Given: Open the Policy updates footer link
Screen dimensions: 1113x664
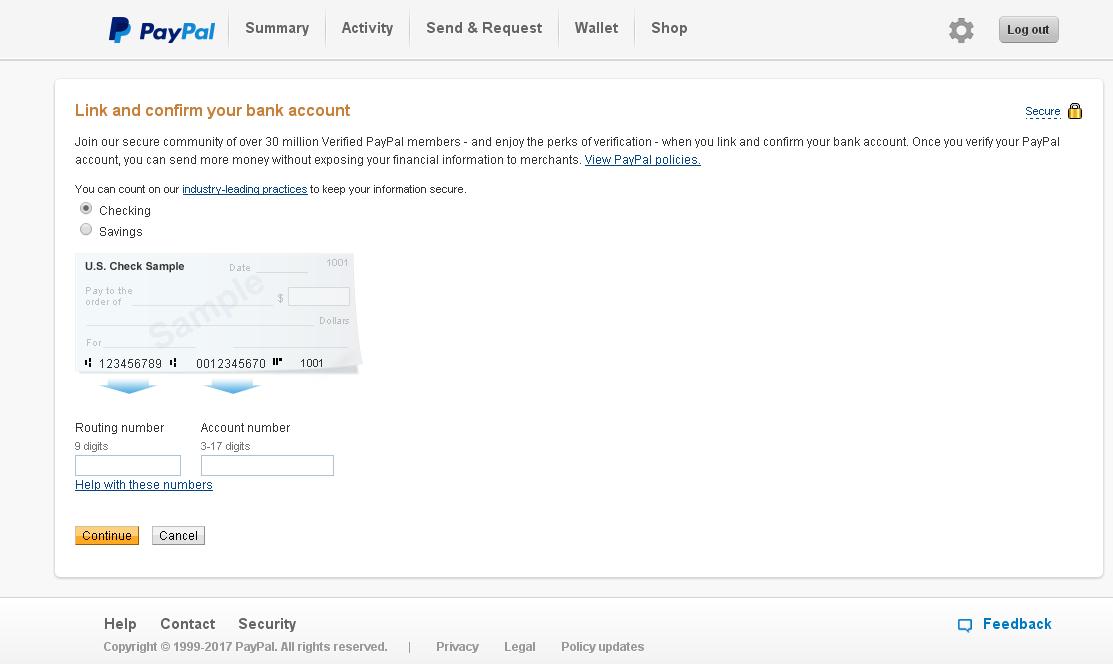Looking at the screenshot, I should tap(603, 647).
